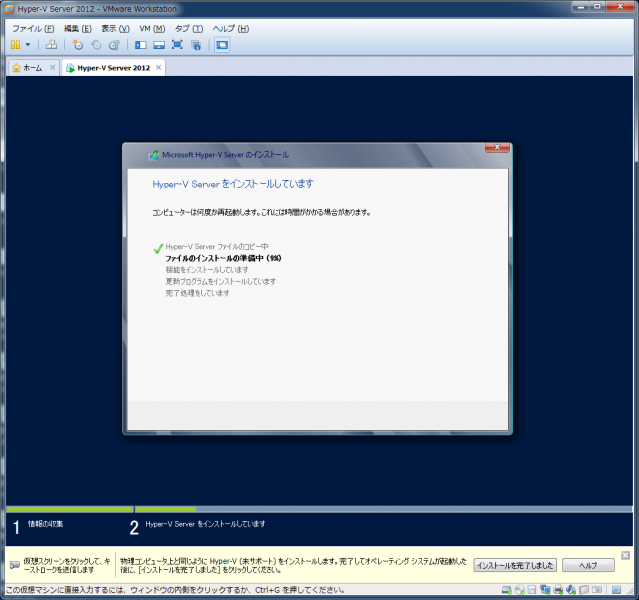
Task: Close the Hyper-V Server 2012 tab
Action: 159,67
